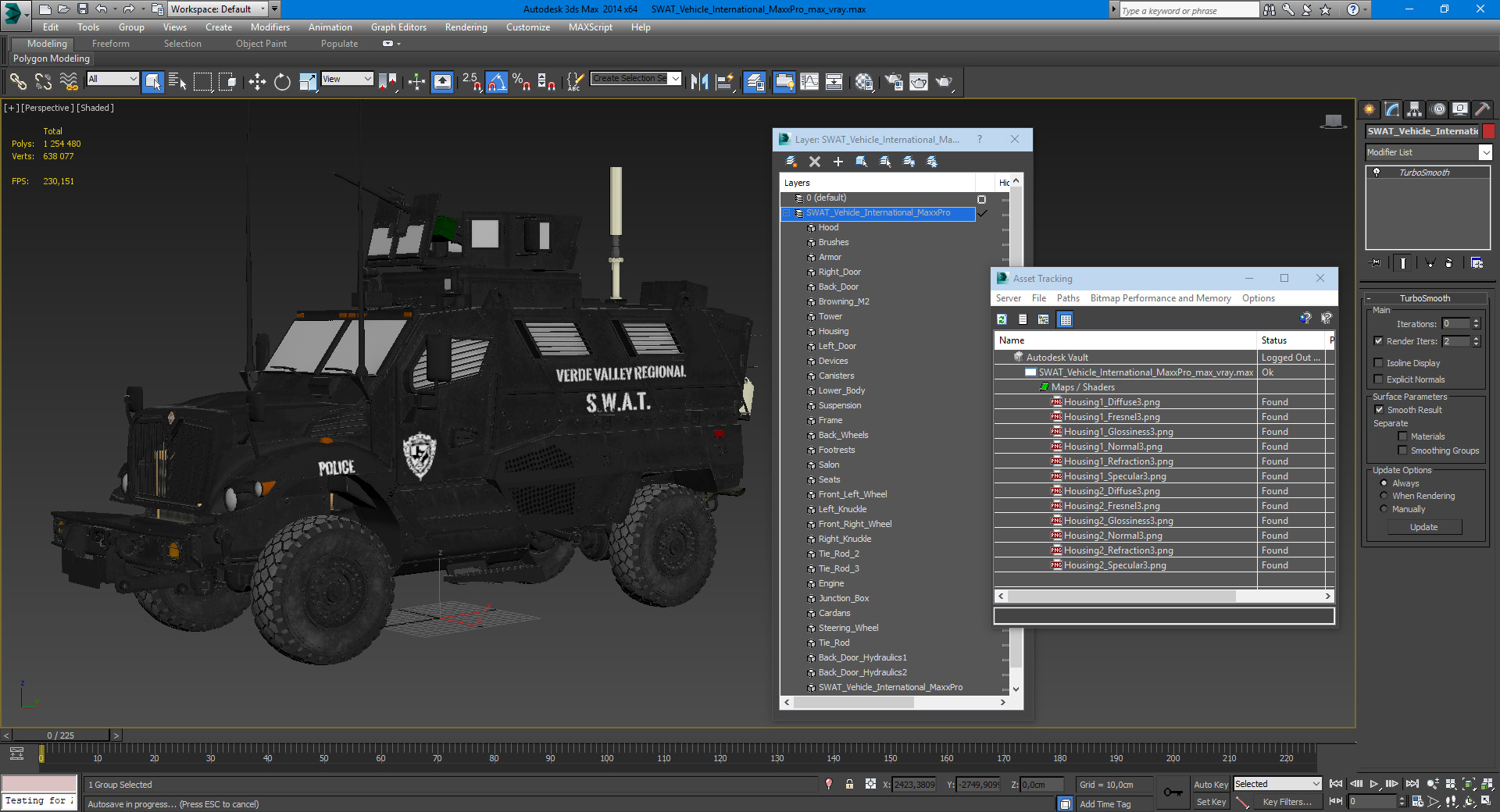Activate the Select and Scale tool
Viewport: 1500px width, 812px height.
click(308, 81)
